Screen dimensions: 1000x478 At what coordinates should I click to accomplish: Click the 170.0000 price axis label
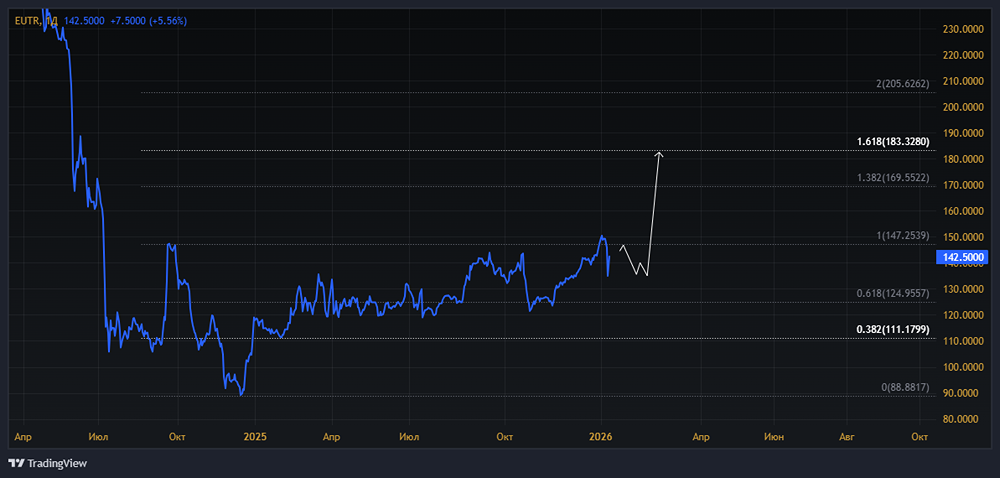point(964,185)
